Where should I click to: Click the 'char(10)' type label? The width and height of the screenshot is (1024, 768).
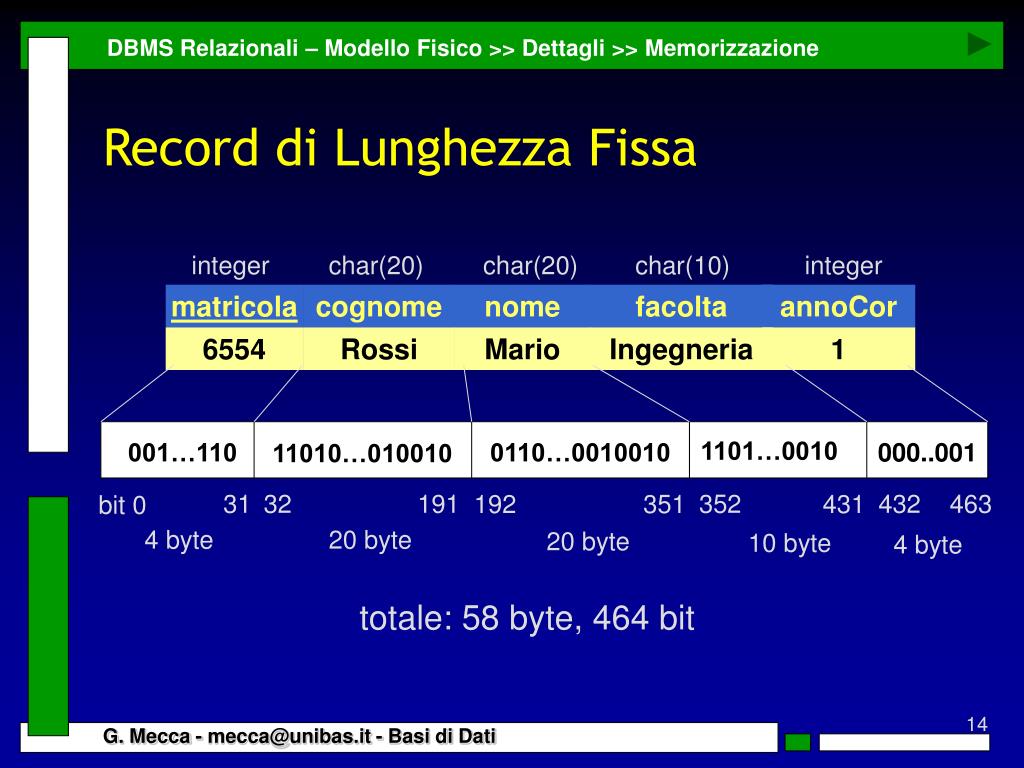click(682, 266)
